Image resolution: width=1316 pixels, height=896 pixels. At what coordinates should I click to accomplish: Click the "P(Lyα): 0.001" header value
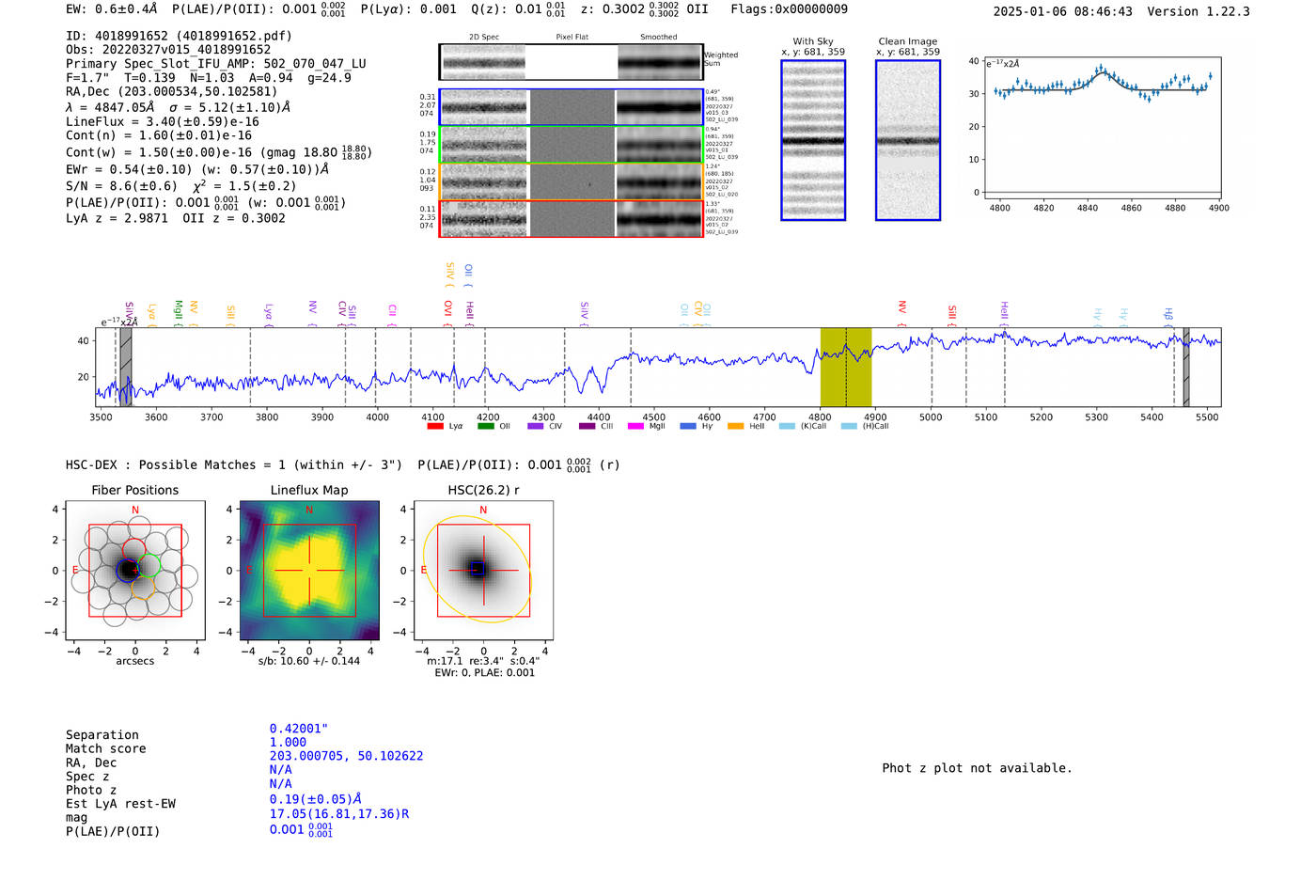click(409, 9)
